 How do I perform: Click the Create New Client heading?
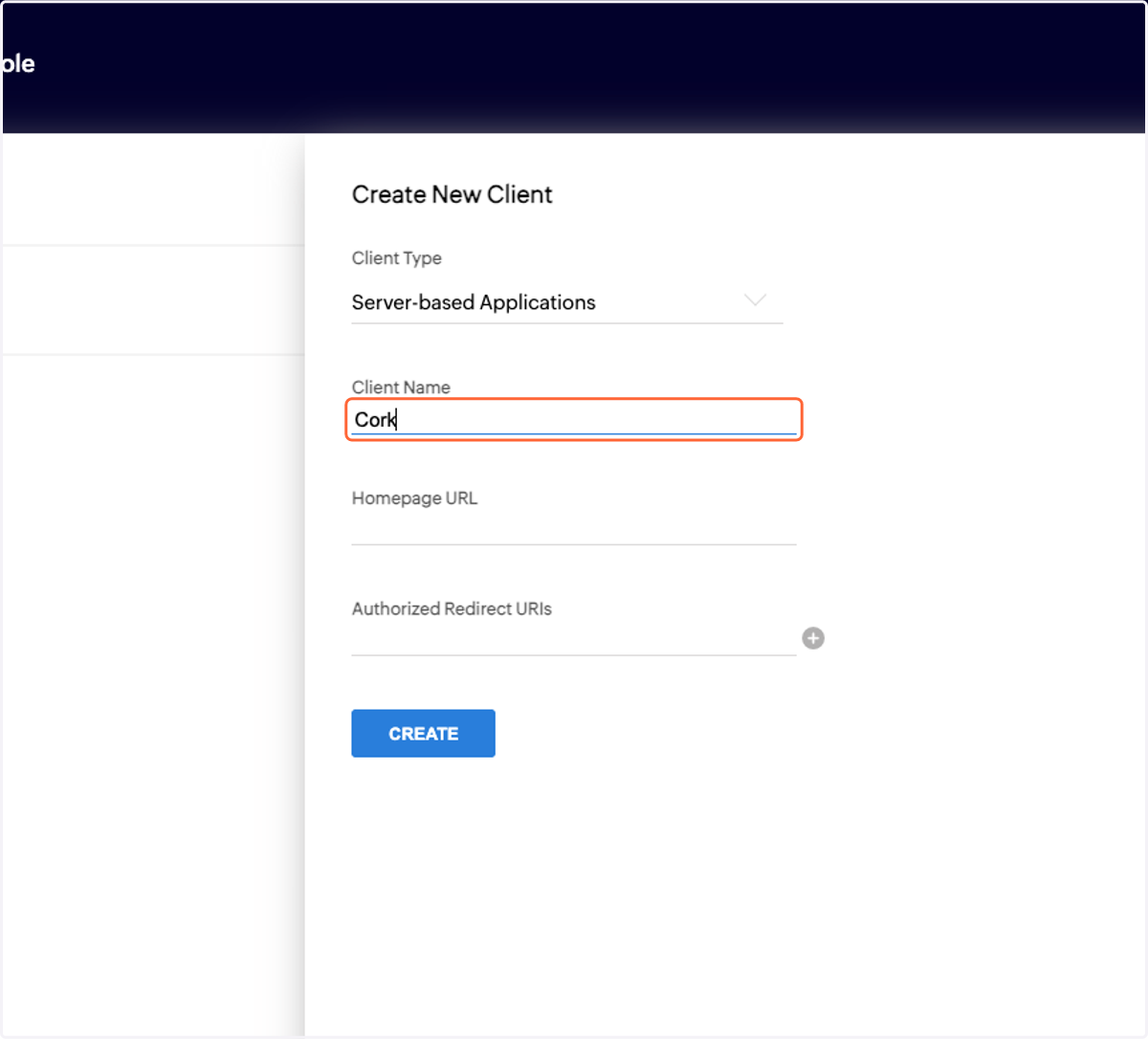(x=453, y=194)
